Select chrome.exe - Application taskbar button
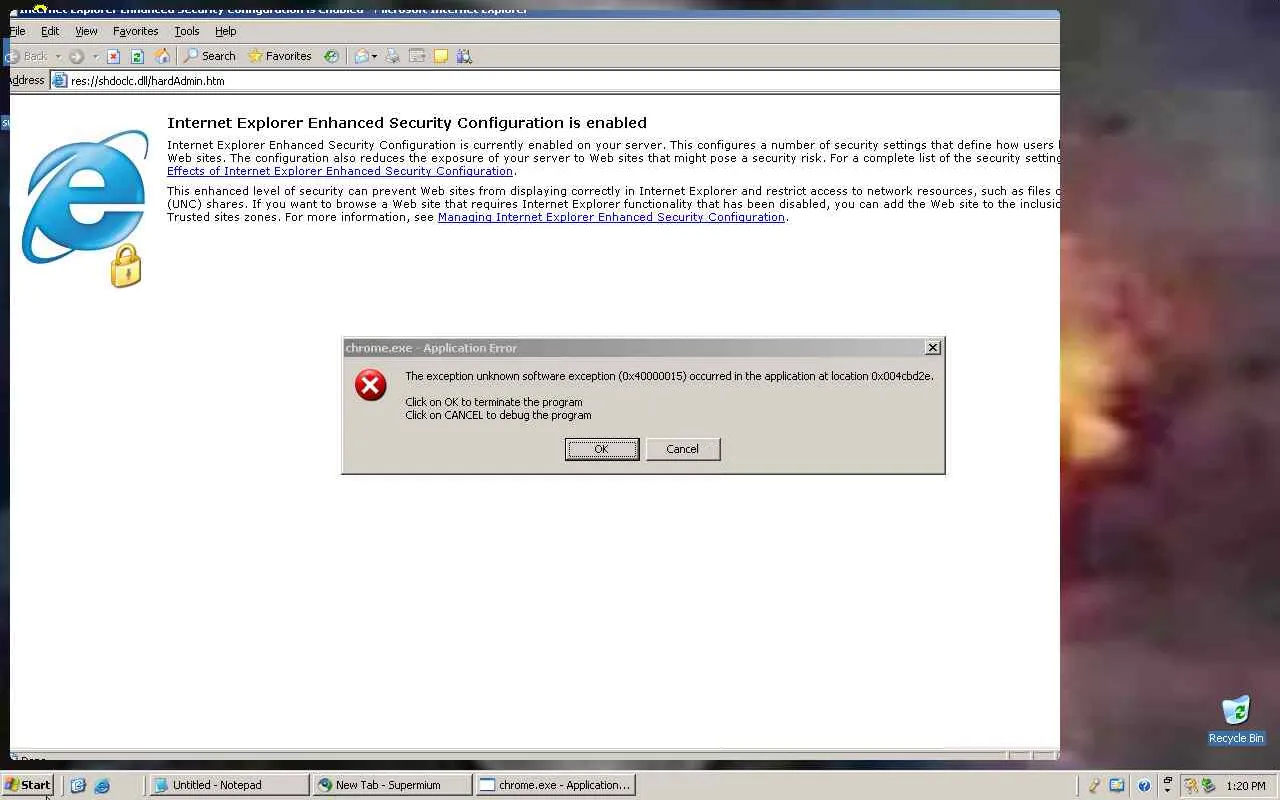Viewport: 1280px width, 800px height. [555, 785]
